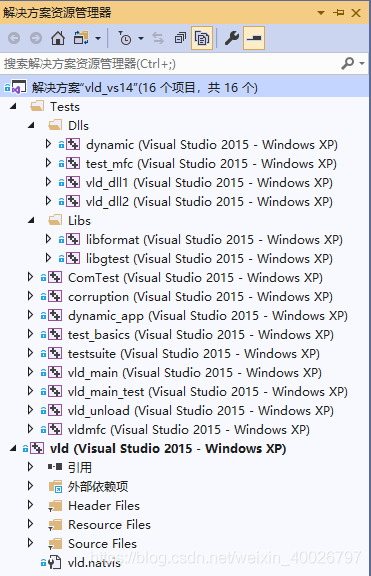Expand the Header Files filter
Viewport: 371px width, 576px height.
point(30,505)
